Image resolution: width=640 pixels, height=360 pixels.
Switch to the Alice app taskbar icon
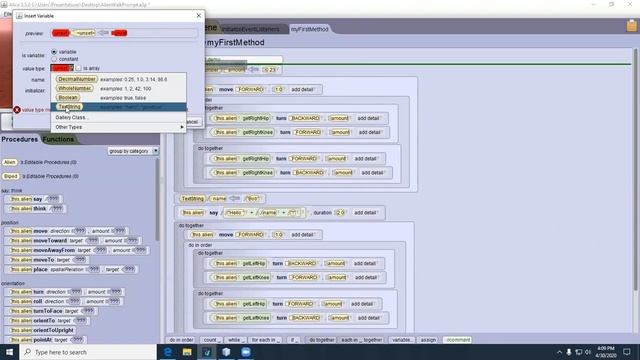click(x=207, y=352)
